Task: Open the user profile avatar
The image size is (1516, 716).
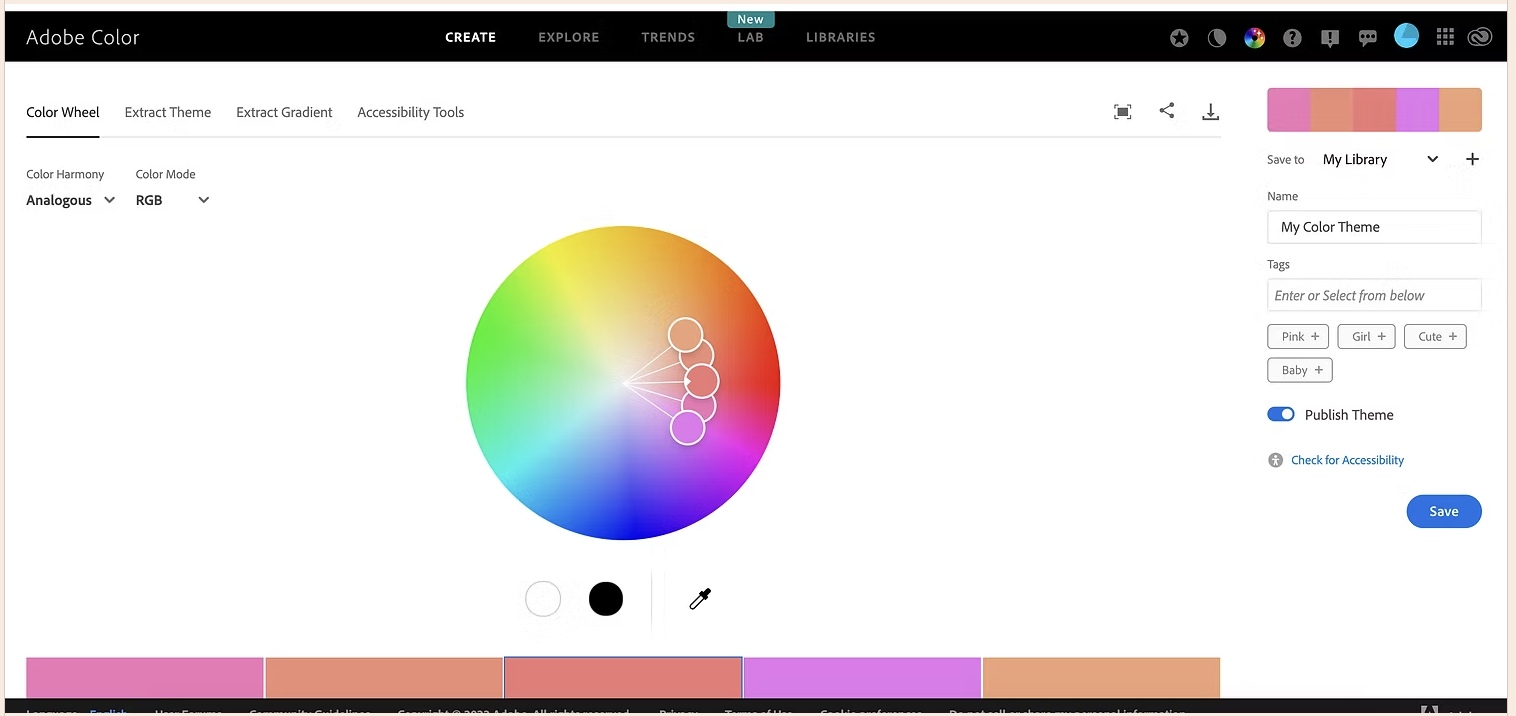Action: pyautogui.click(x=1406, y=36)
